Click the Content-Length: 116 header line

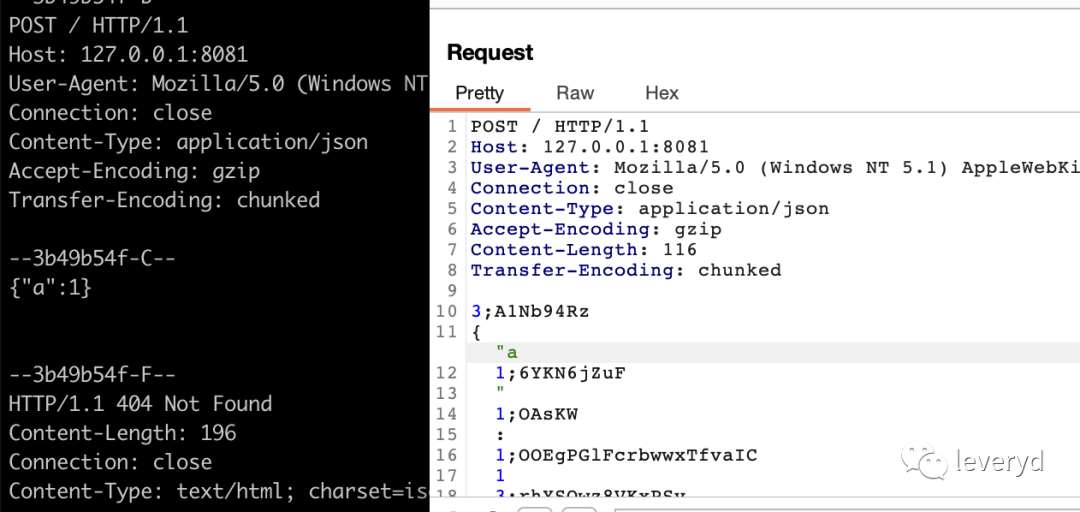point(584,249)
